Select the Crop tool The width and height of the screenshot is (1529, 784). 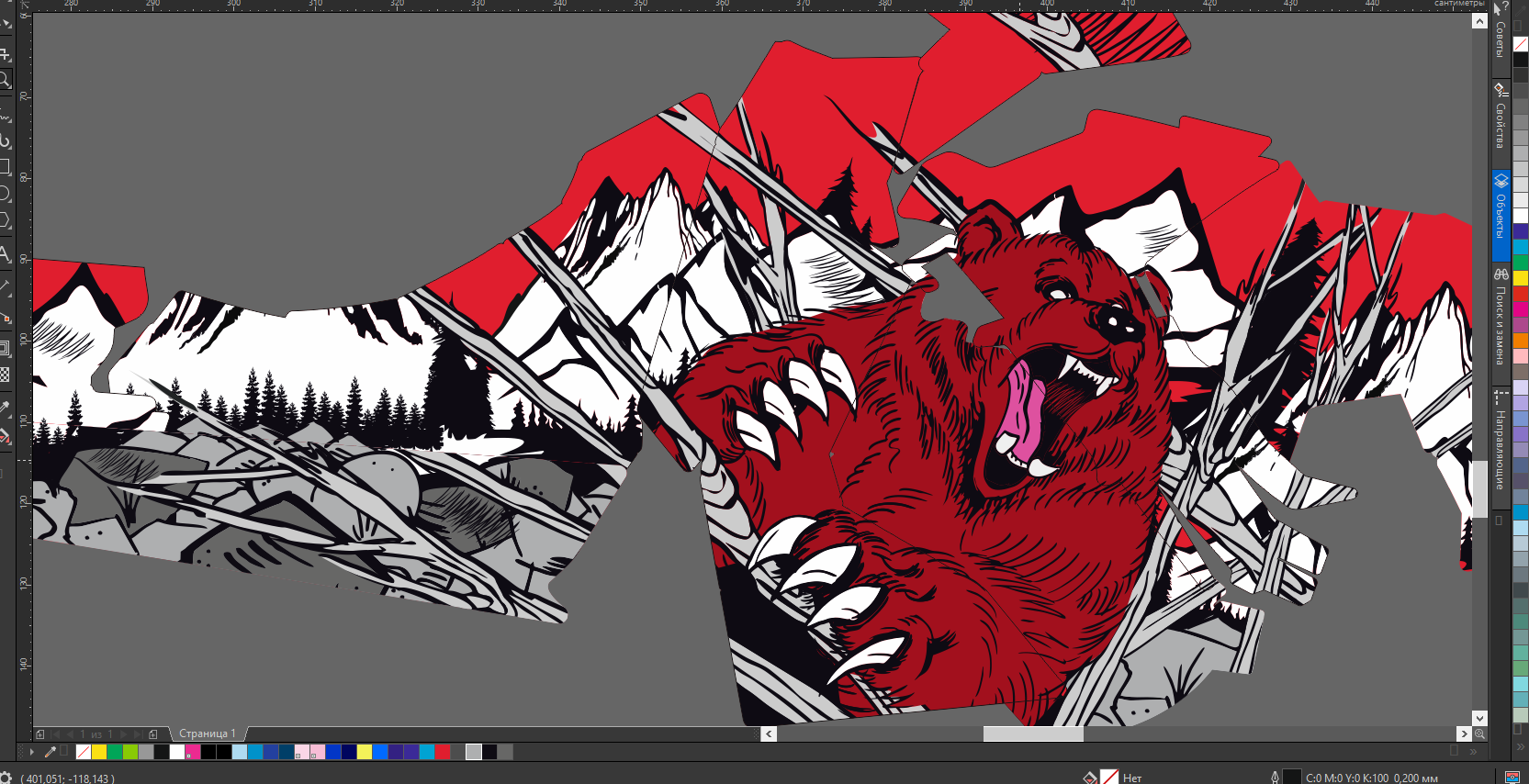[x=5, y=54]
